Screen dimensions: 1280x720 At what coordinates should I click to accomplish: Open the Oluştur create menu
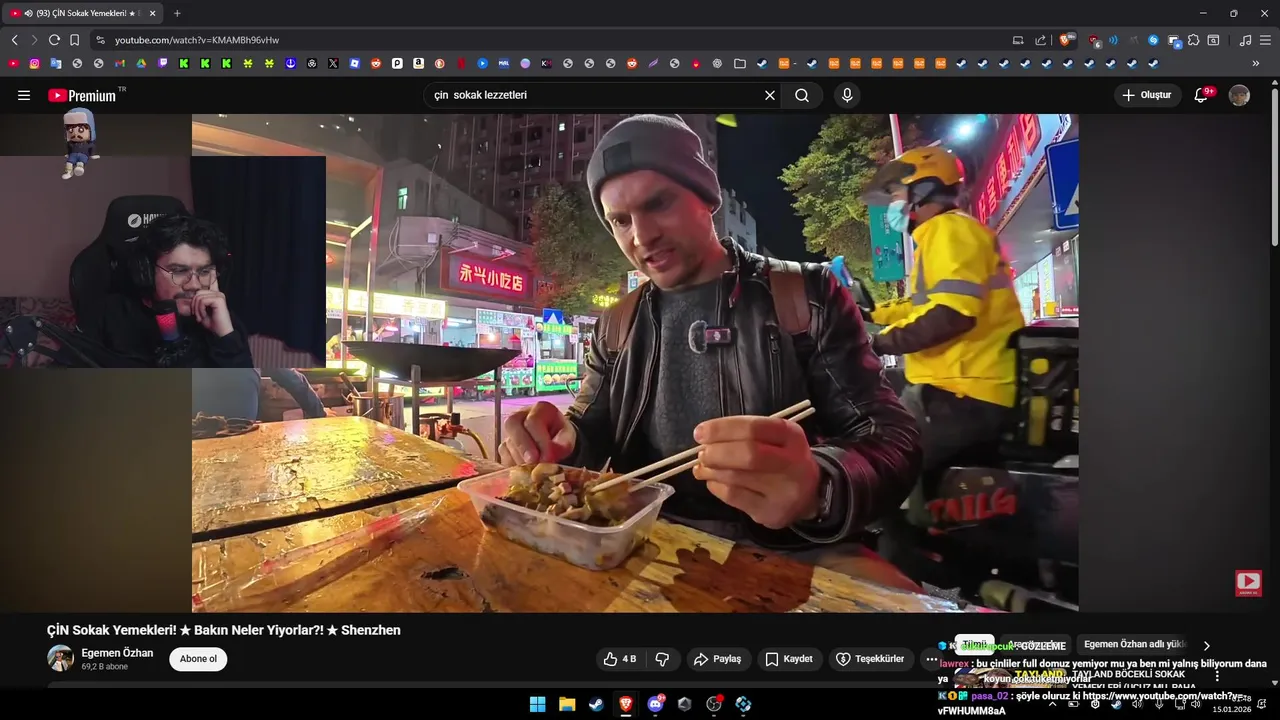coord(1147,95)
